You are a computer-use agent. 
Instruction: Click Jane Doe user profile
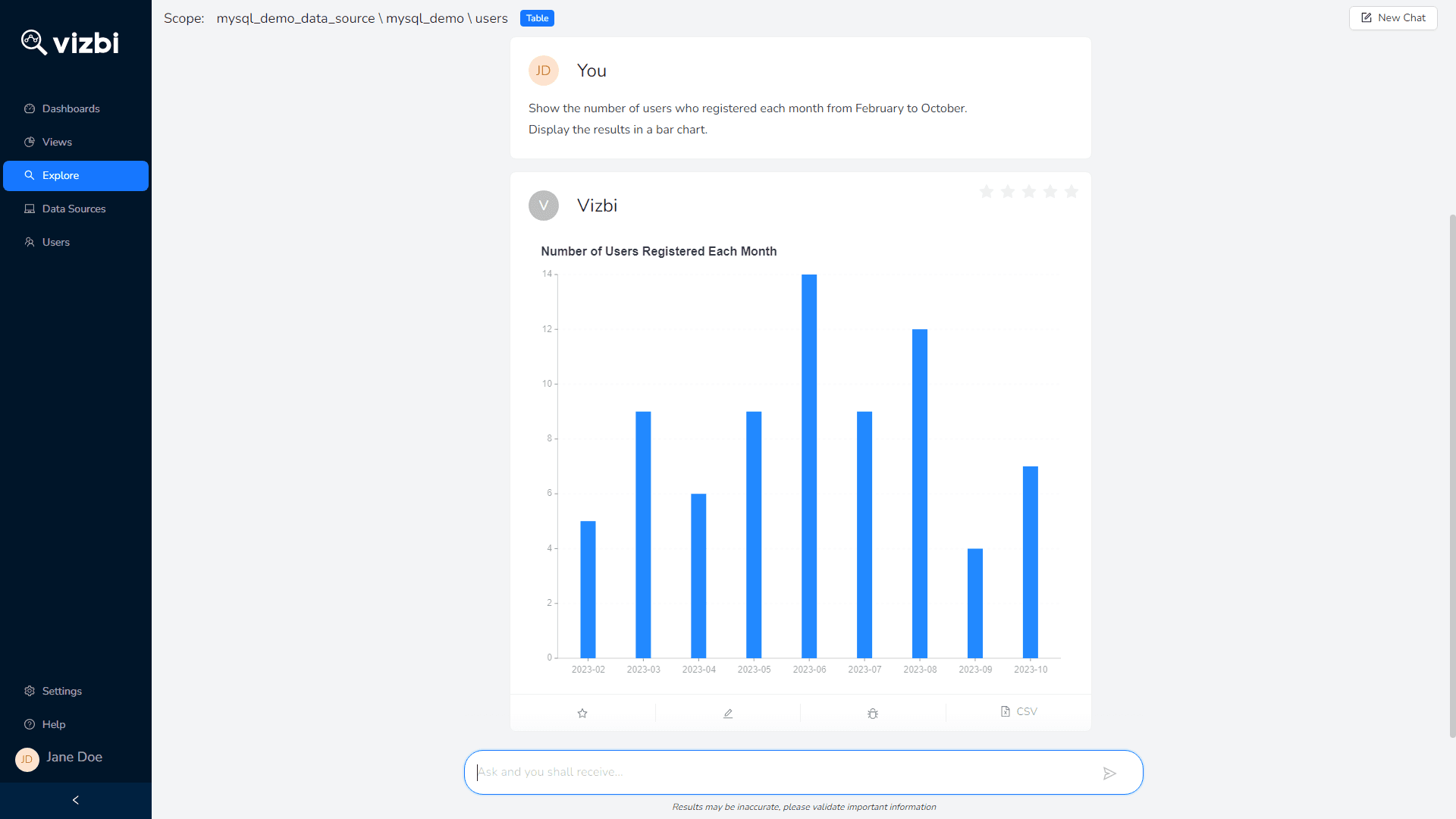(x=74, y=757)
